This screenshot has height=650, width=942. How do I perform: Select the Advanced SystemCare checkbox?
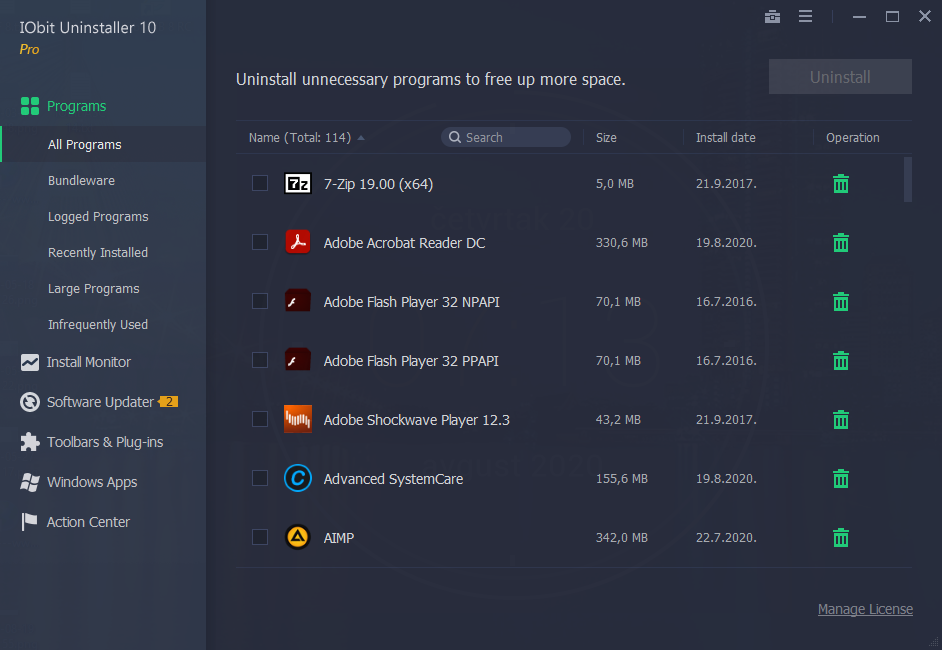tap(260, 478)
